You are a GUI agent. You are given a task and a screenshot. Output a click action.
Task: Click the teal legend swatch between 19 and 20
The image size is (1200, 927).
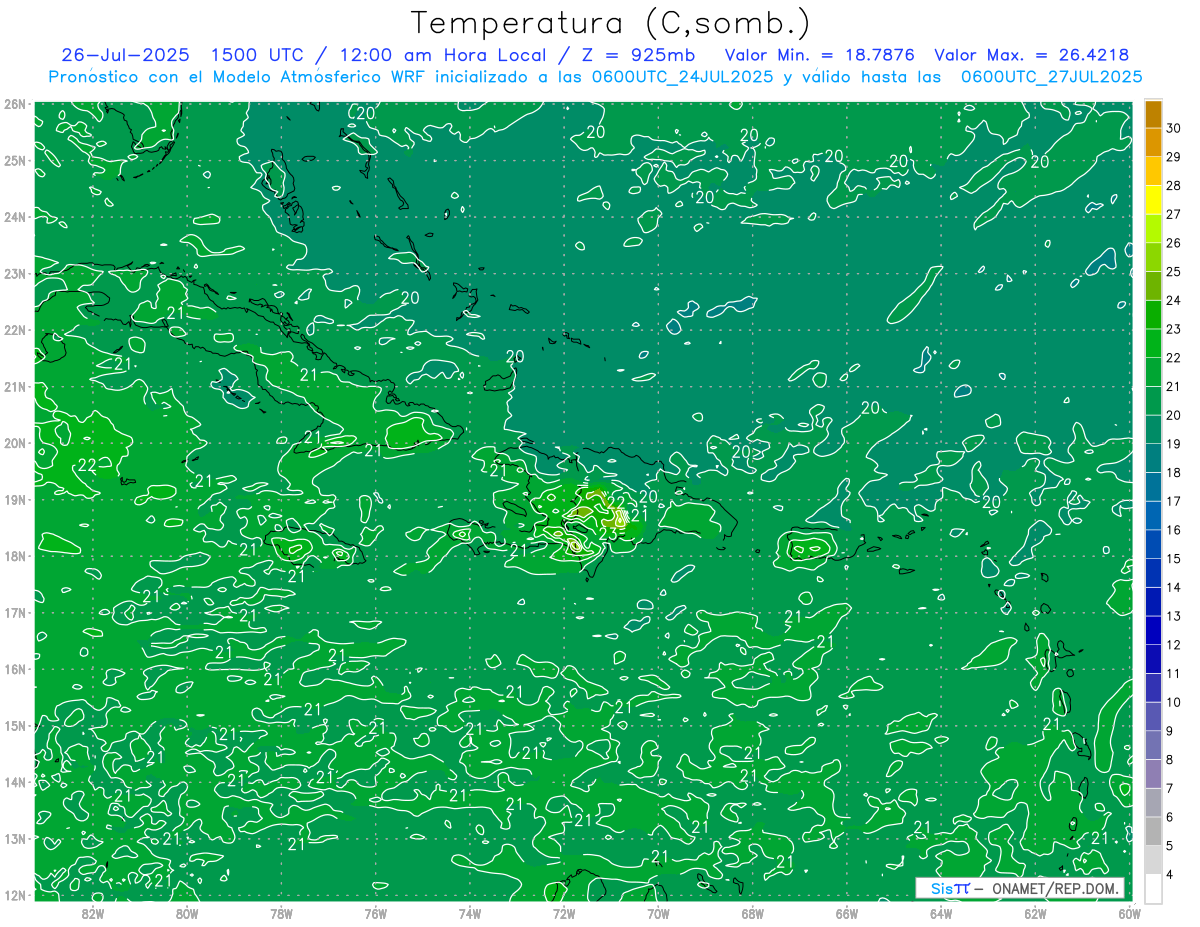(x=1153, y=429)
